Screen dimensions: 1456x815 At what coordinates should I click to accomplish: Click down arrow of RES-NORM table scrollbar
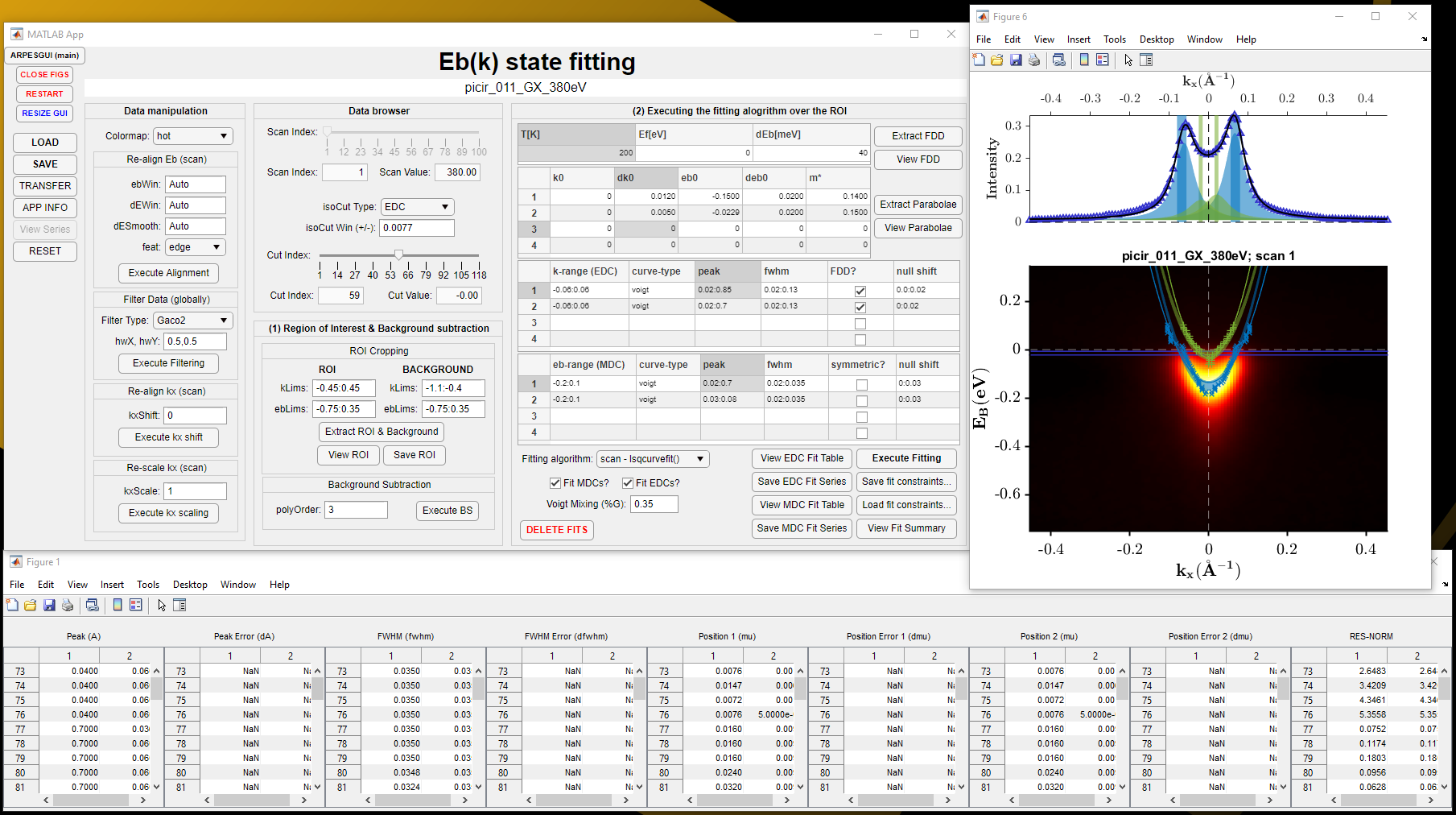coord(1444,787)
